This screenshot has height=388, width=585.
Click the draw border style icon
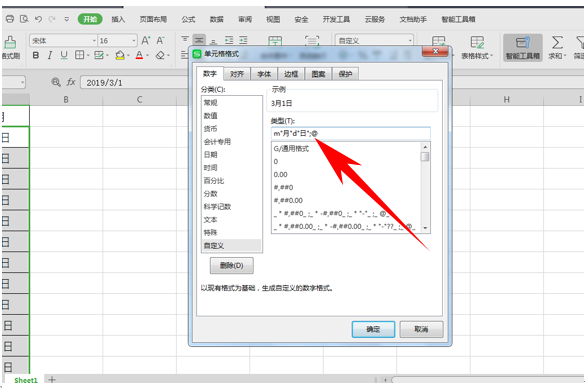point(98,55)
